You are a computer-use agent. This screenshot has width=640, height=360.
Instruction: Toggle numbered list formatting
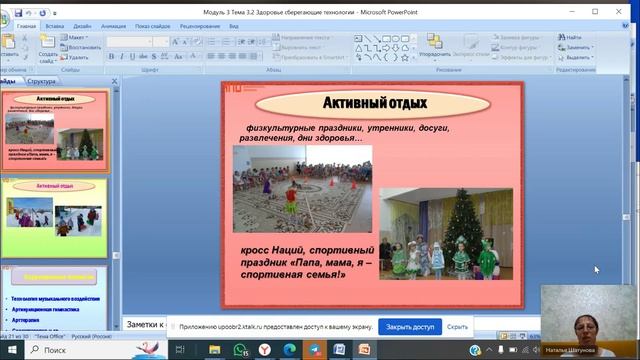(227, 42)
